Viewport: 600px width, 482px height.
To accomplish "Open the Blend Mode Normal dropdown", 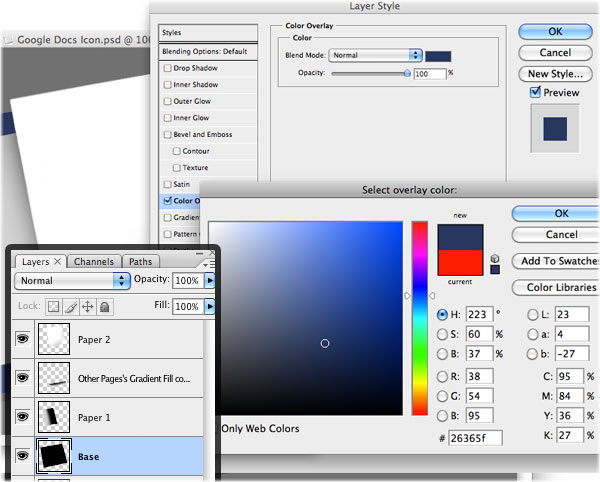I will point(375,55).
